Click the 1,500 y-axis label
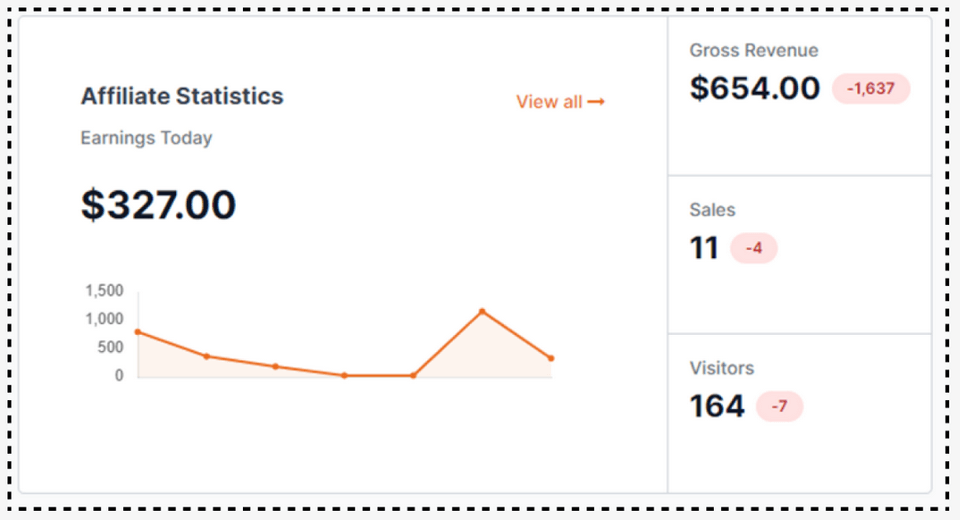Image resolution: width=960 pixels, height=520 pixels. click(104, 291)
